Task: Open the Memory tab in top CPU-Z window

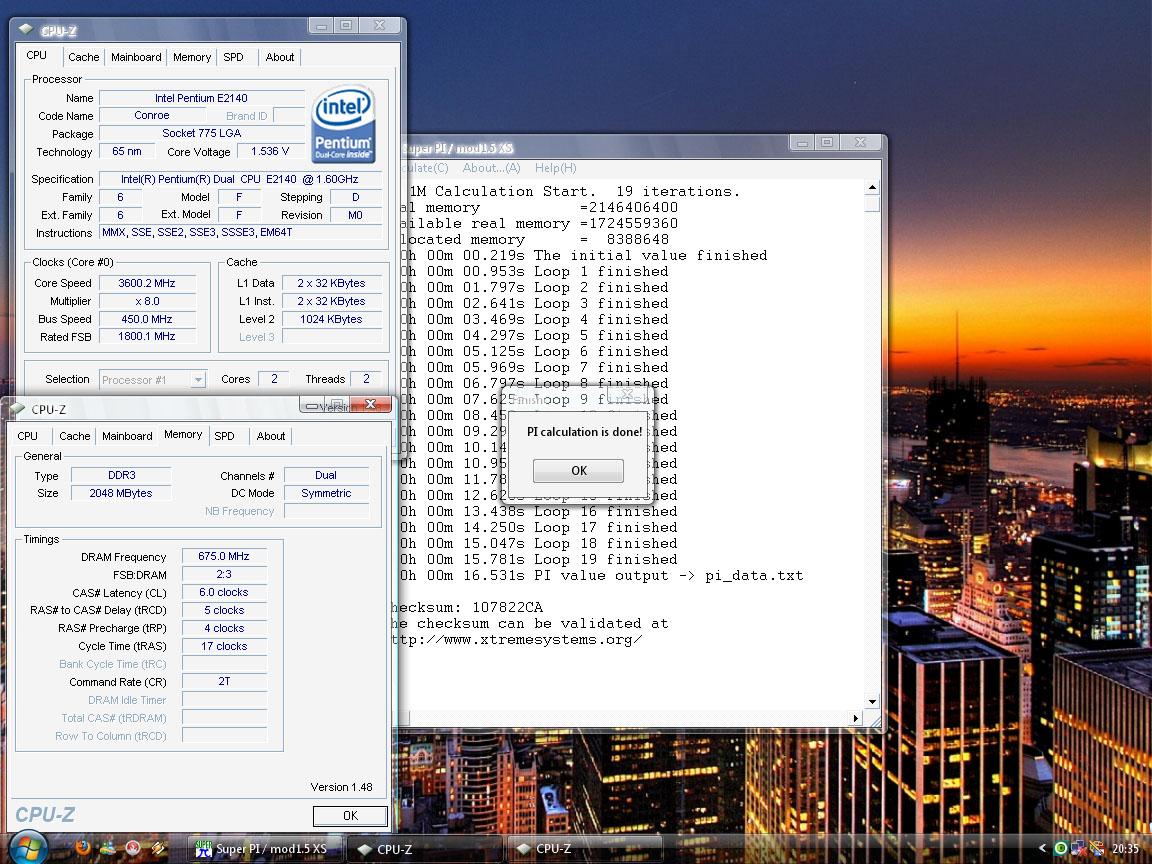Action: coord(192,57)
